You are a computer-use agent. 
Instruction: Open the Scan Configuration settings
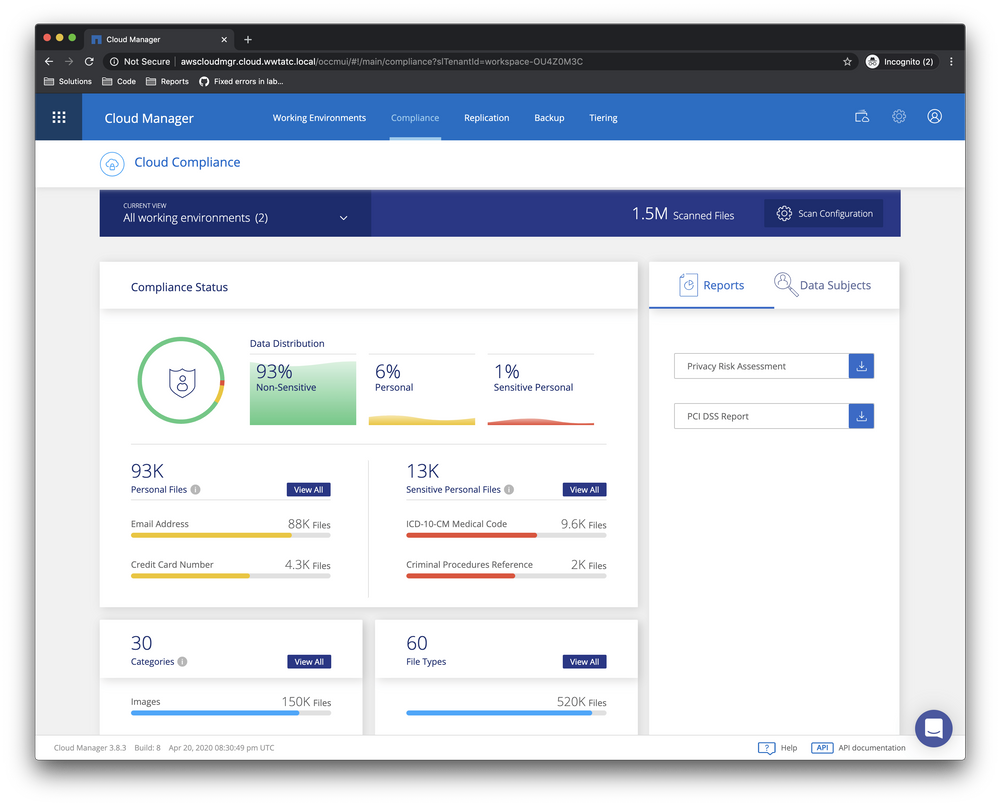click(x=823, y=212)
